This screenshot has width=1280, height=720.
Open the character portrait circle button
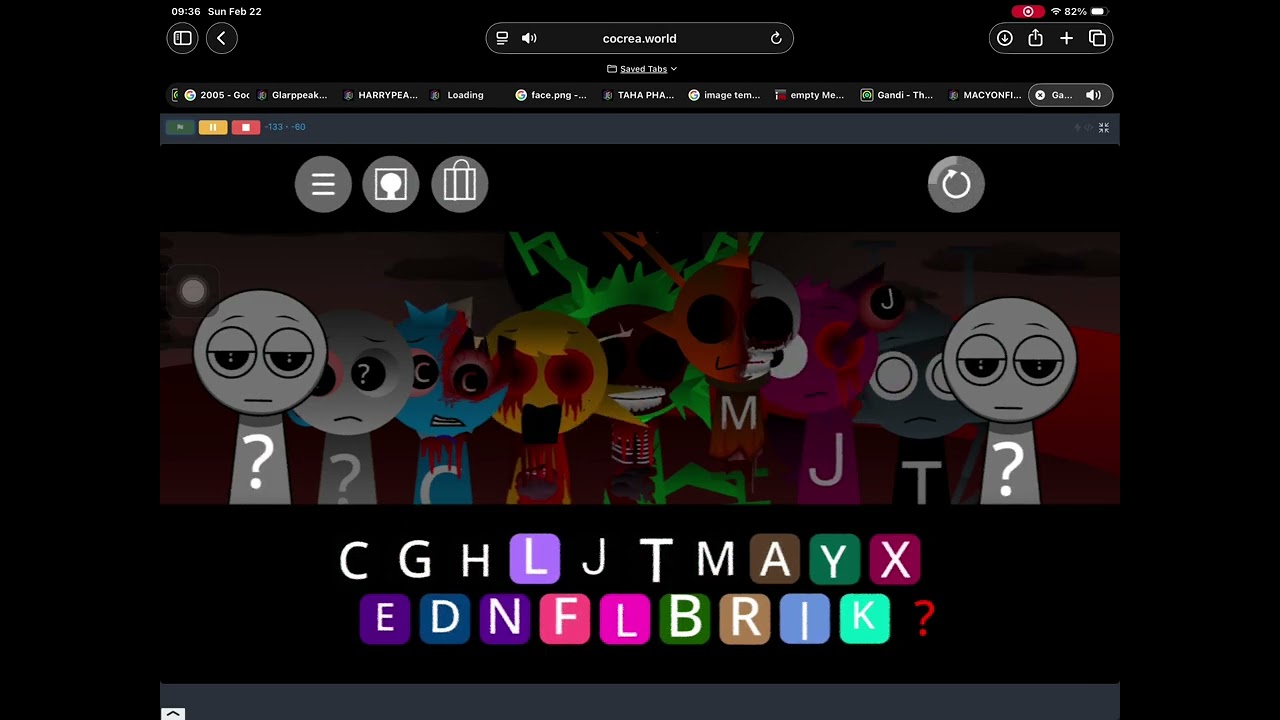point(391,184)
